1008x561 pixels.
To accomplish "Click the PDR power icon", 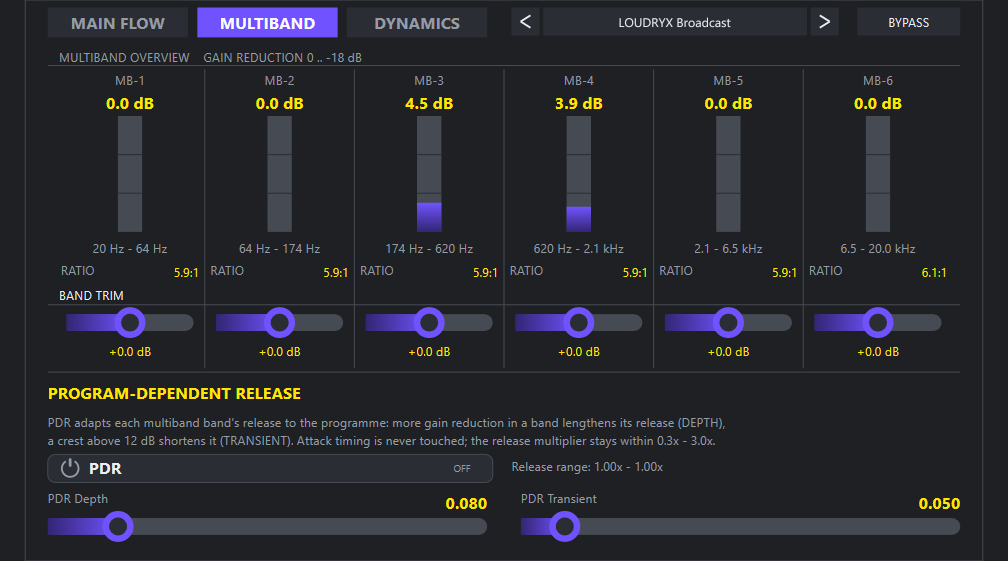I will tap(70, 468).
